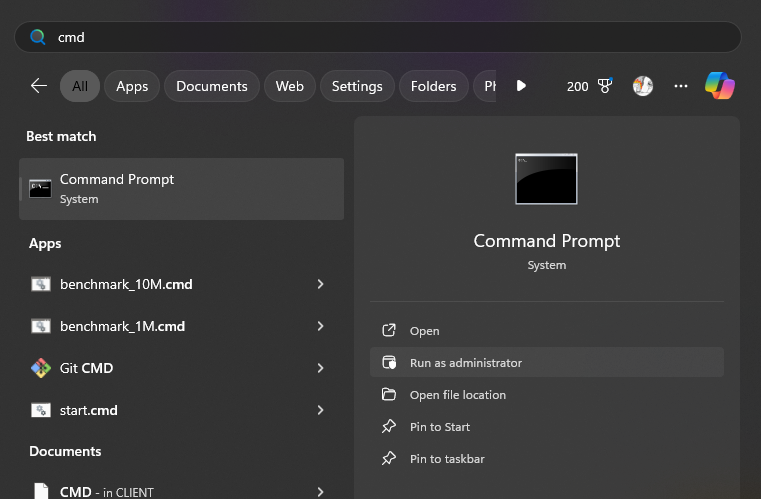Switch to the Apps filter tab
761x499 pixels.
pyautogui.click(x=132, y=86)
